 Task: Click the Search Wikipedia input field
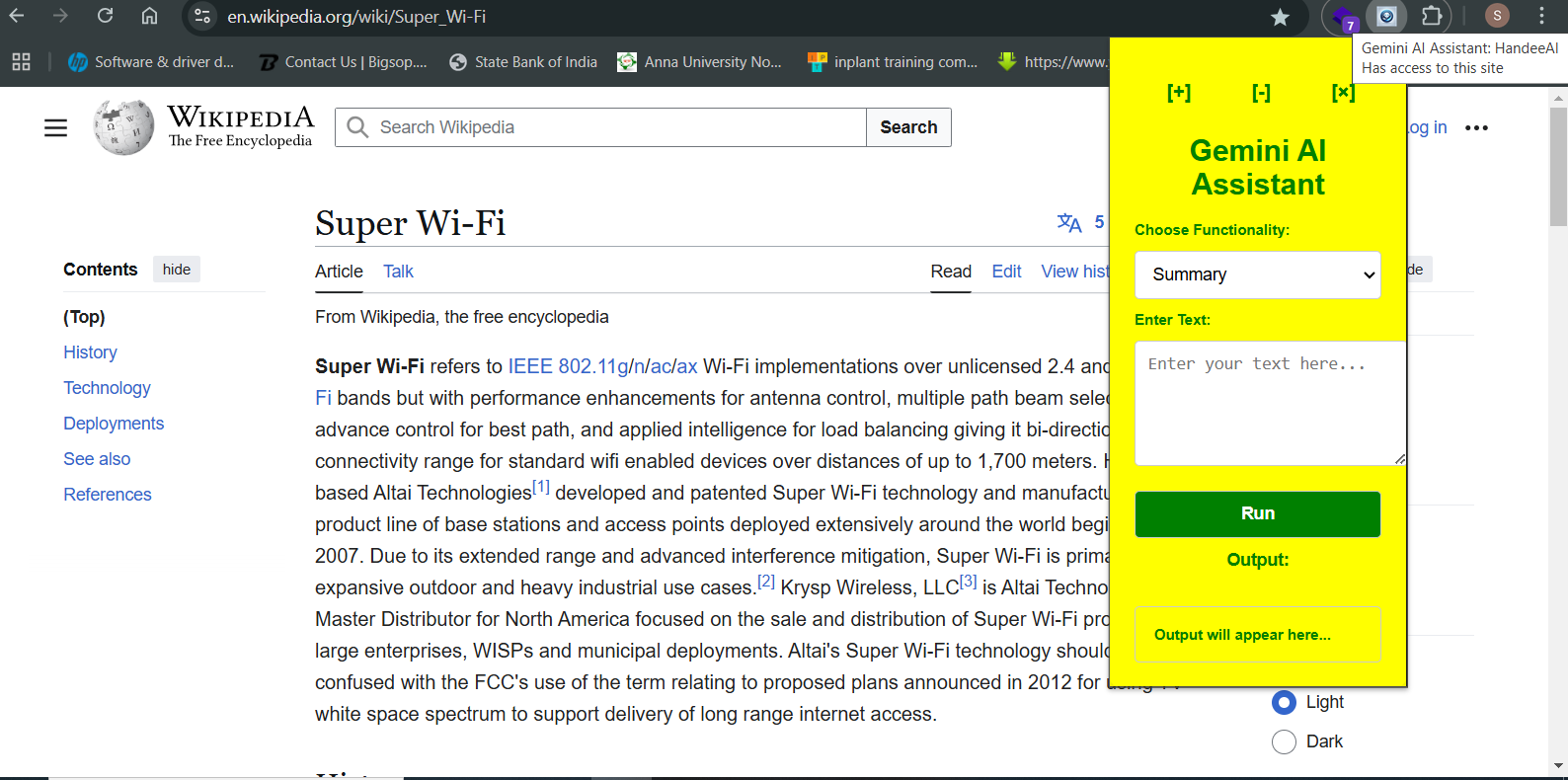pos(600,127)
